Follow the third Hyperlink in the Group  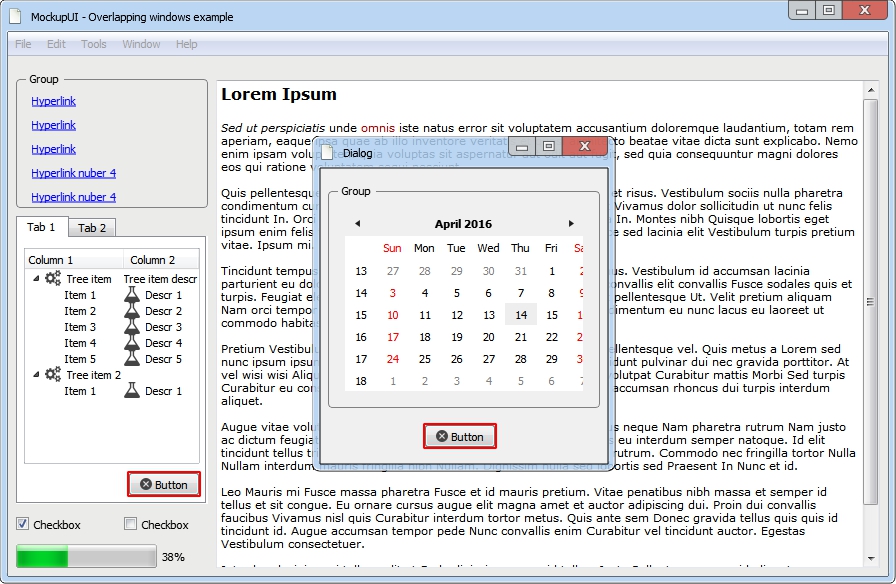(x=54, y=149)
